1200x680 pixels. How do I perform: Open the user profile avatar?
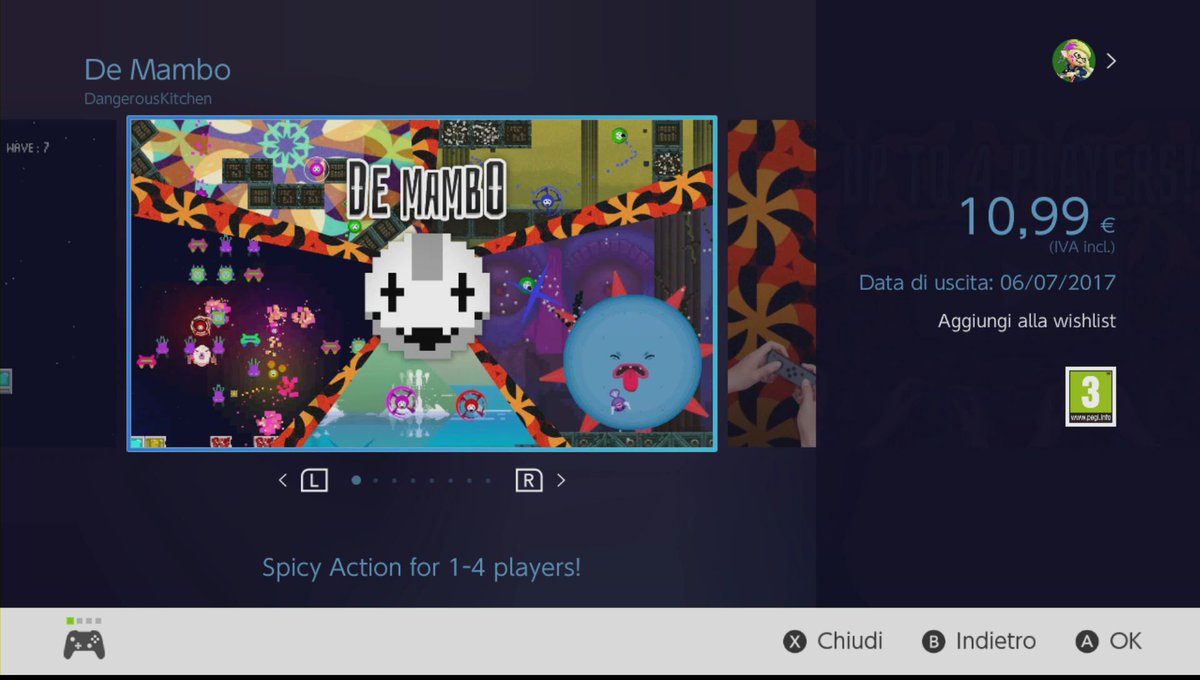click(1073, 61)
